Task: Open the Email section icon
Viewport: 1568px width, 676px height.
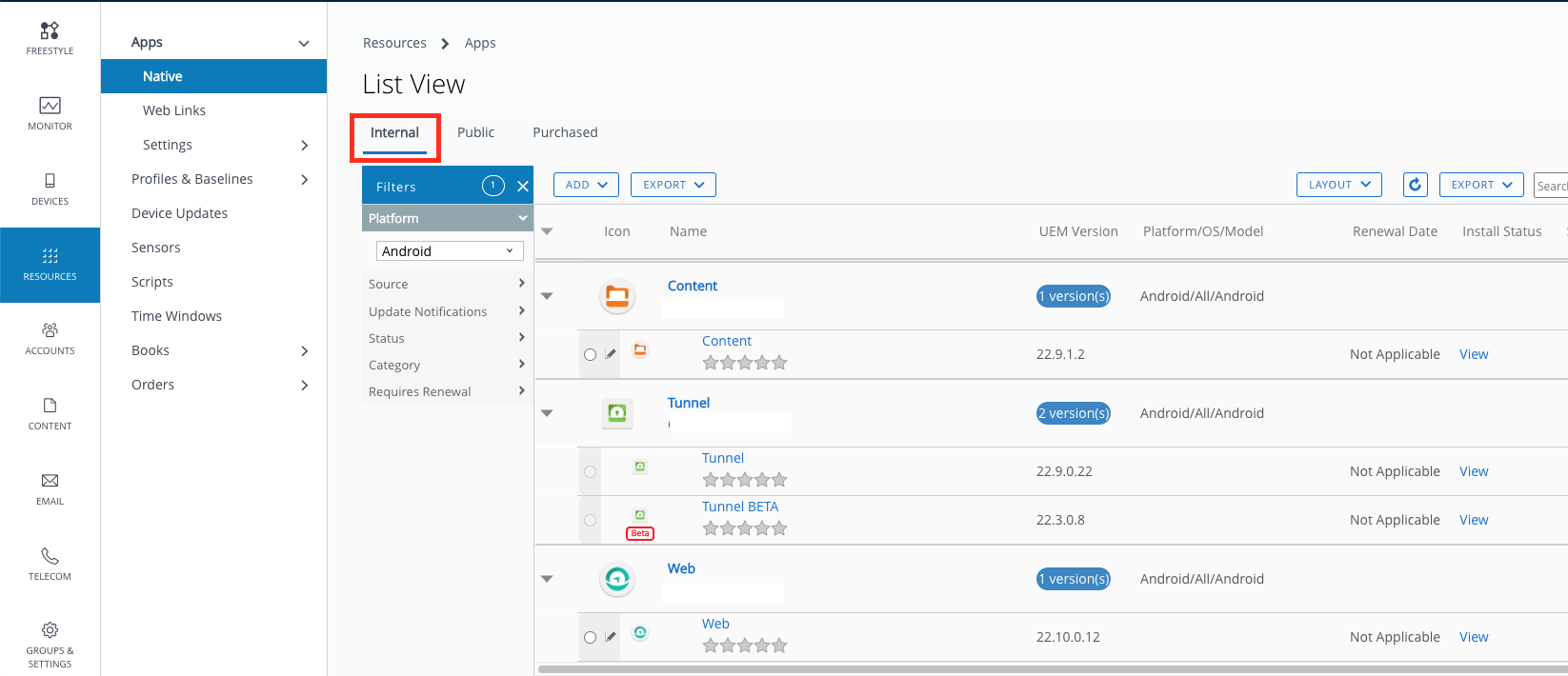Action: (x=50, y=481)
